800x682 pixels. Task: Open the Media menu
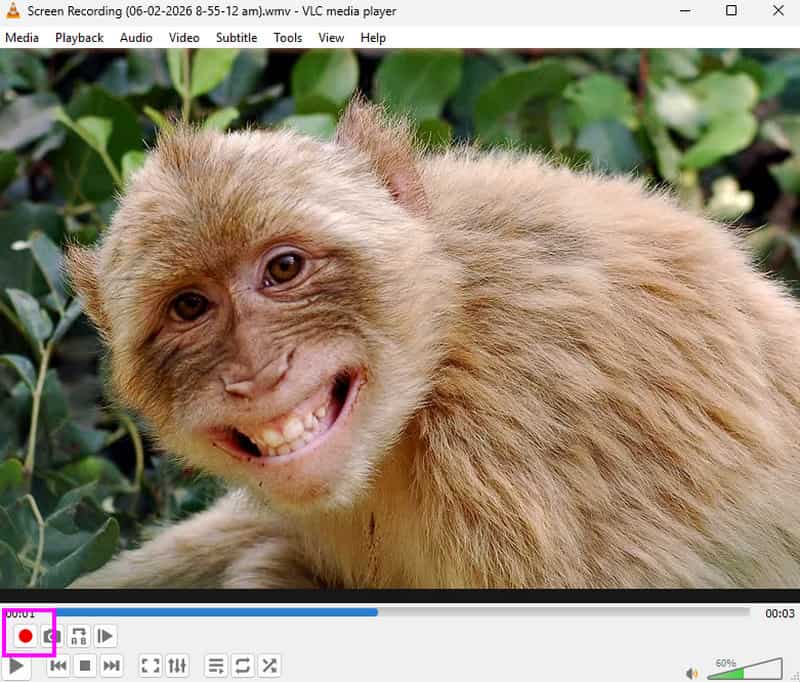coord(22,38)
